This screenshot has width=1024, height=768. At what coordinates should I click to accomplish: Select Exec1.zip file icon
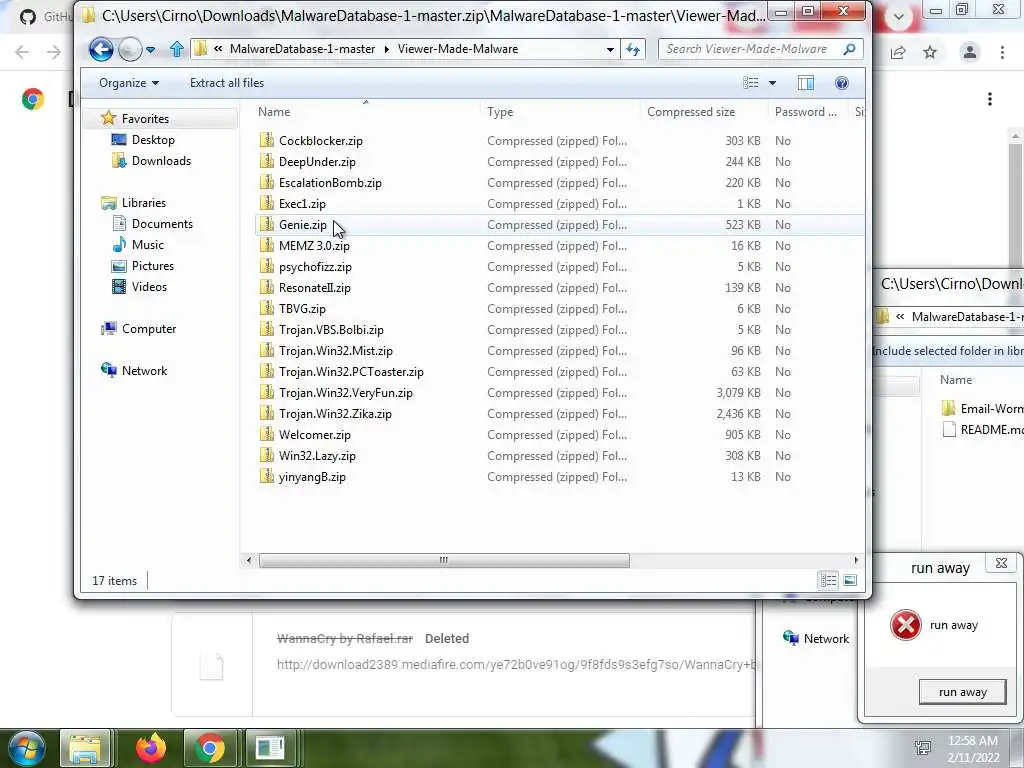pyautogui.click(x=266, y=204)
